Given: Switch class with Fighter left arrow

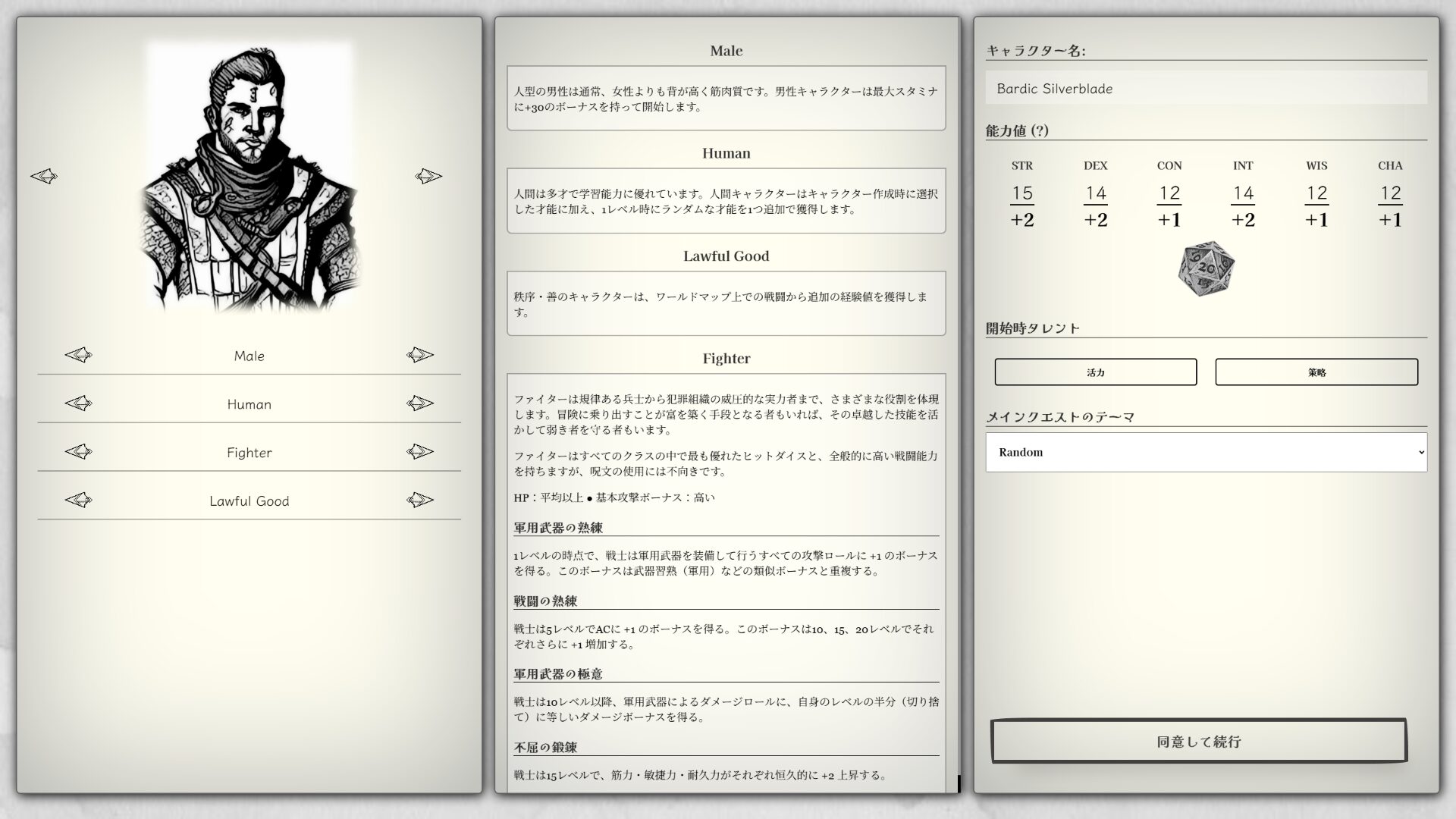Looking at the screenshot, I should (78, 452).
